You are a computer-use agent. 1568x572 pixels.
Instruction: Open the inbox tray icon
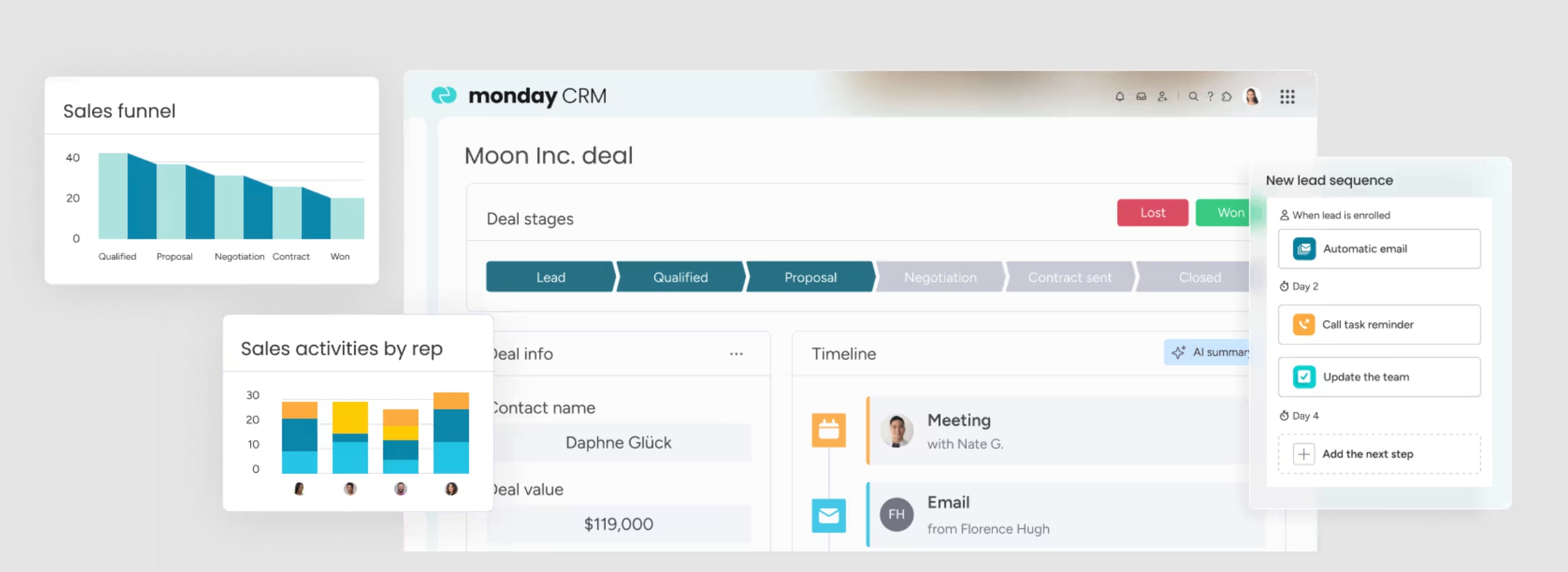click(1141, 97)
